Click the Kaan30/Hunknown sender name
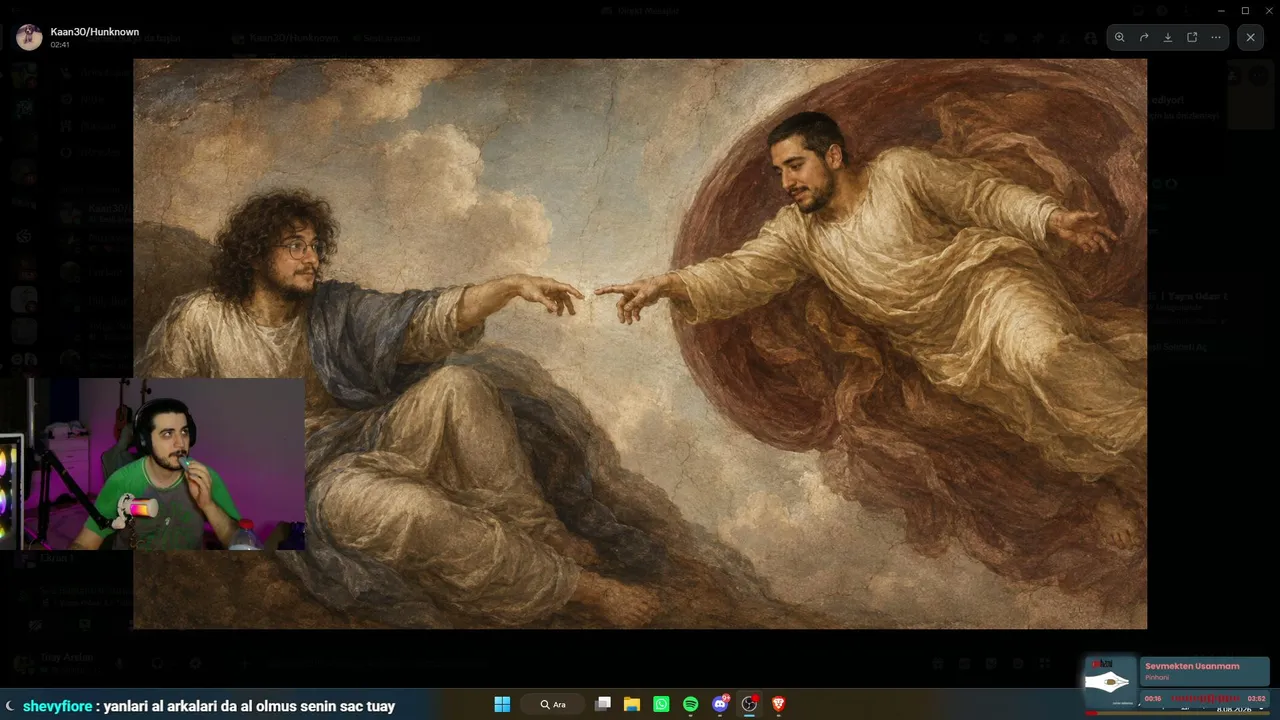Image resolution: width=1280 pixels, height=720 pixels. click(x=95, y=32)
